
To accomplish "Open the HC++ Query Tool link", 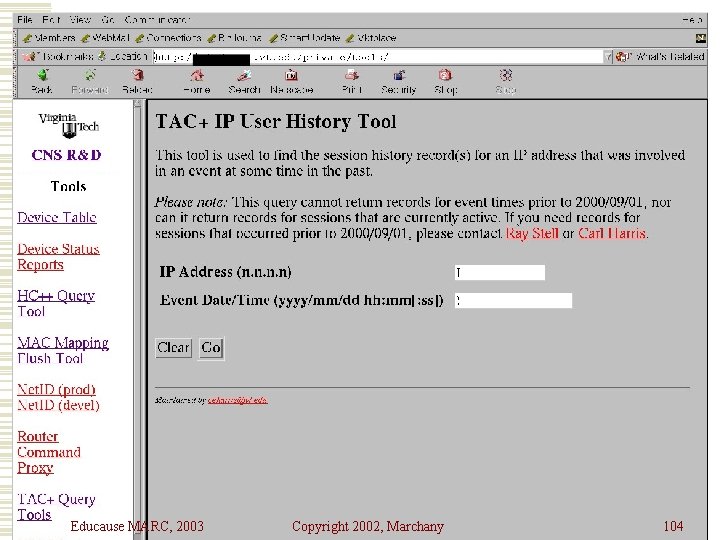I will click(x=56, y=303).
